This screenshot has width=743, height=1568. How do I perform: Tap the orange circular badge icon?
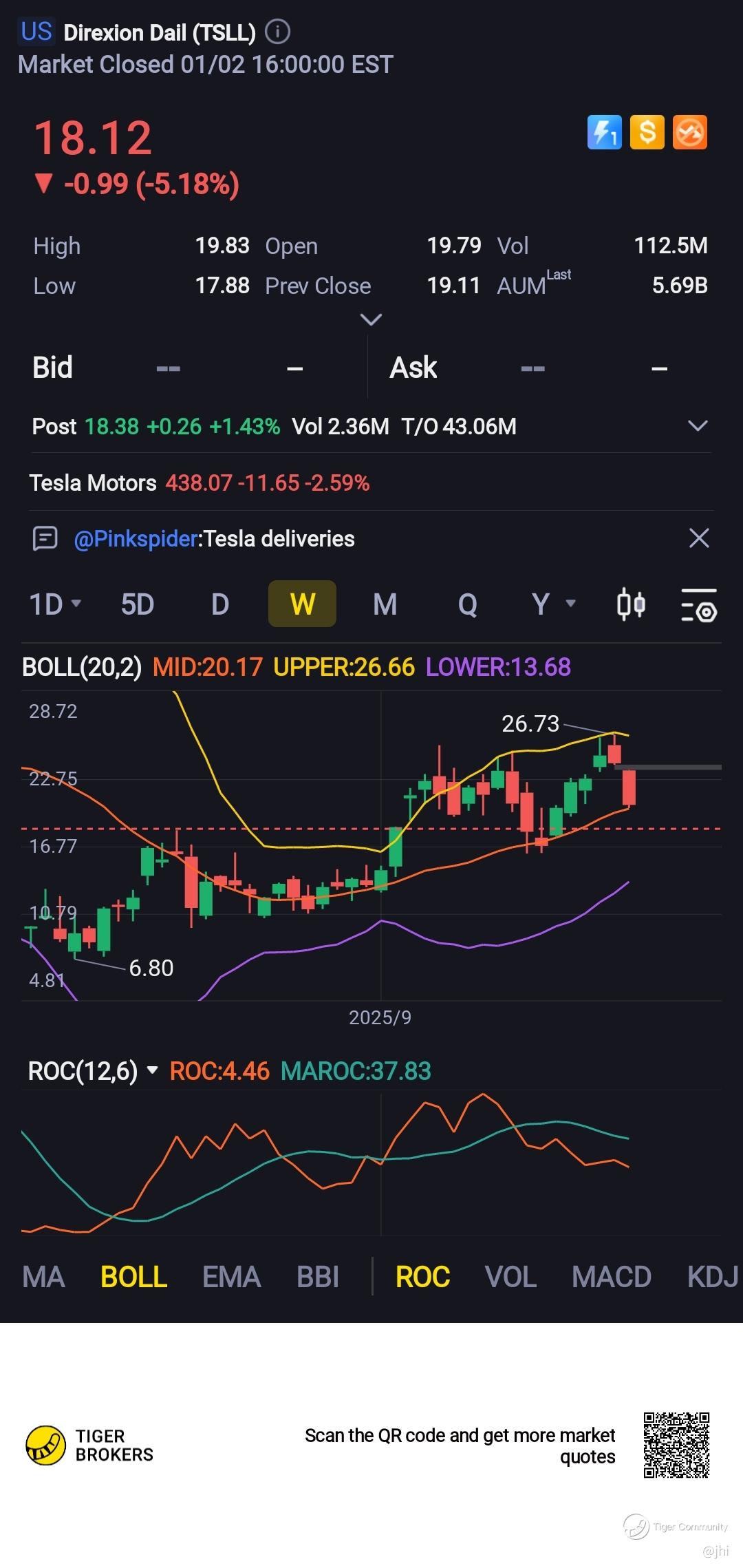pos(690,132)
